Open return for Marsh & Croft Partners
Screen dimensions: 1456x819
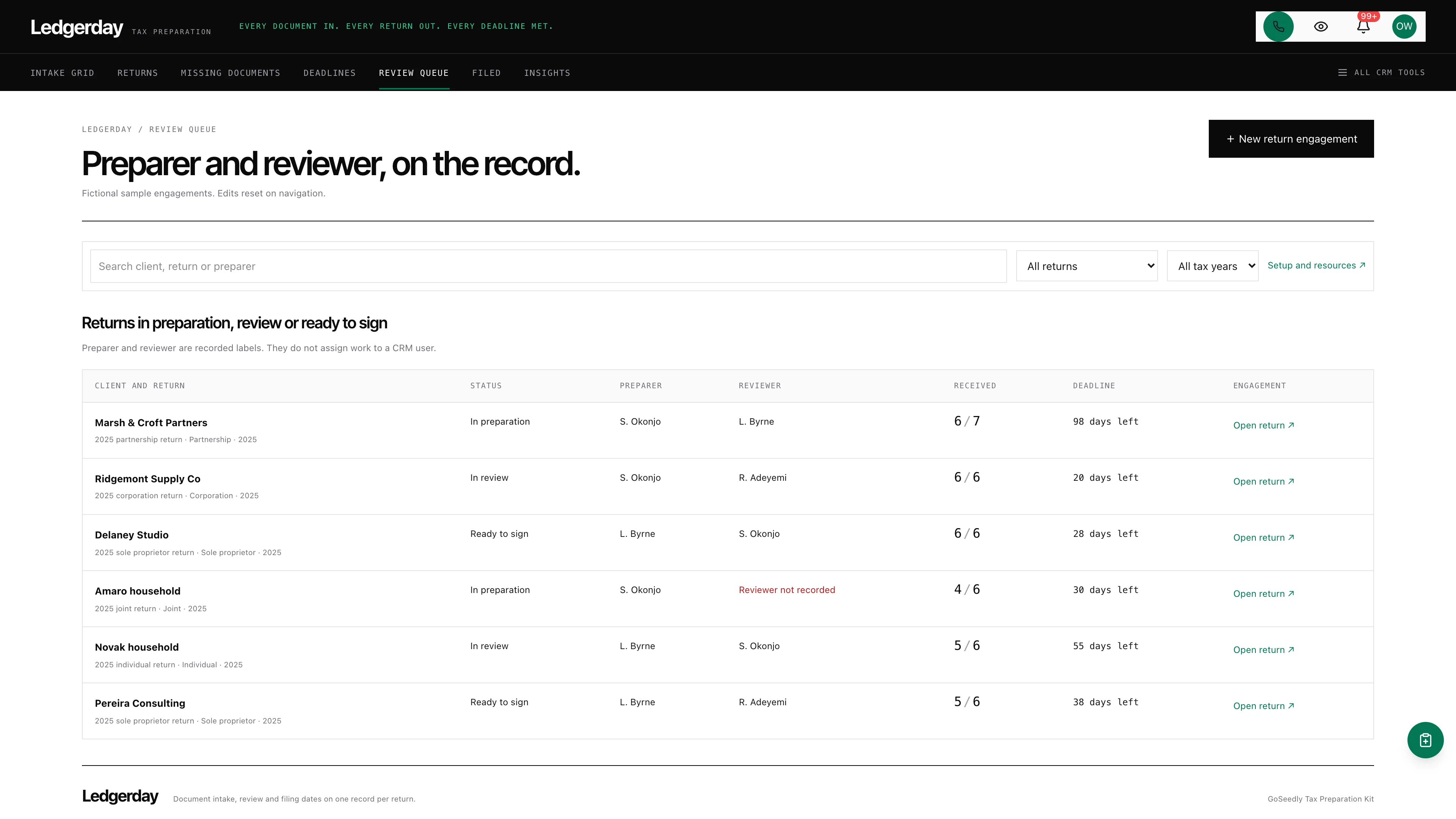click(1263, 425)
